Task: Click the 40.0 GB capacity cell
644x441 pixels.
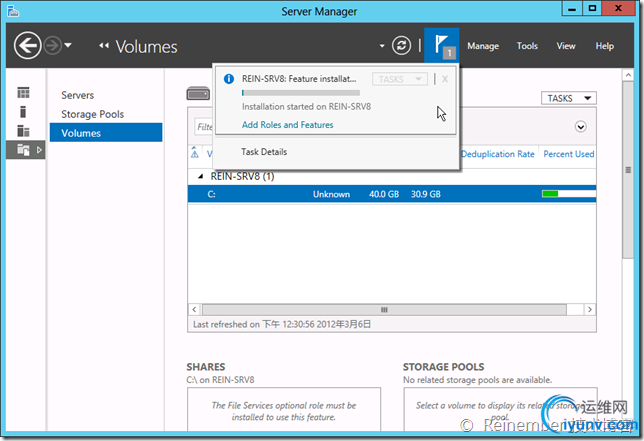Action: [x=384, y=194]
